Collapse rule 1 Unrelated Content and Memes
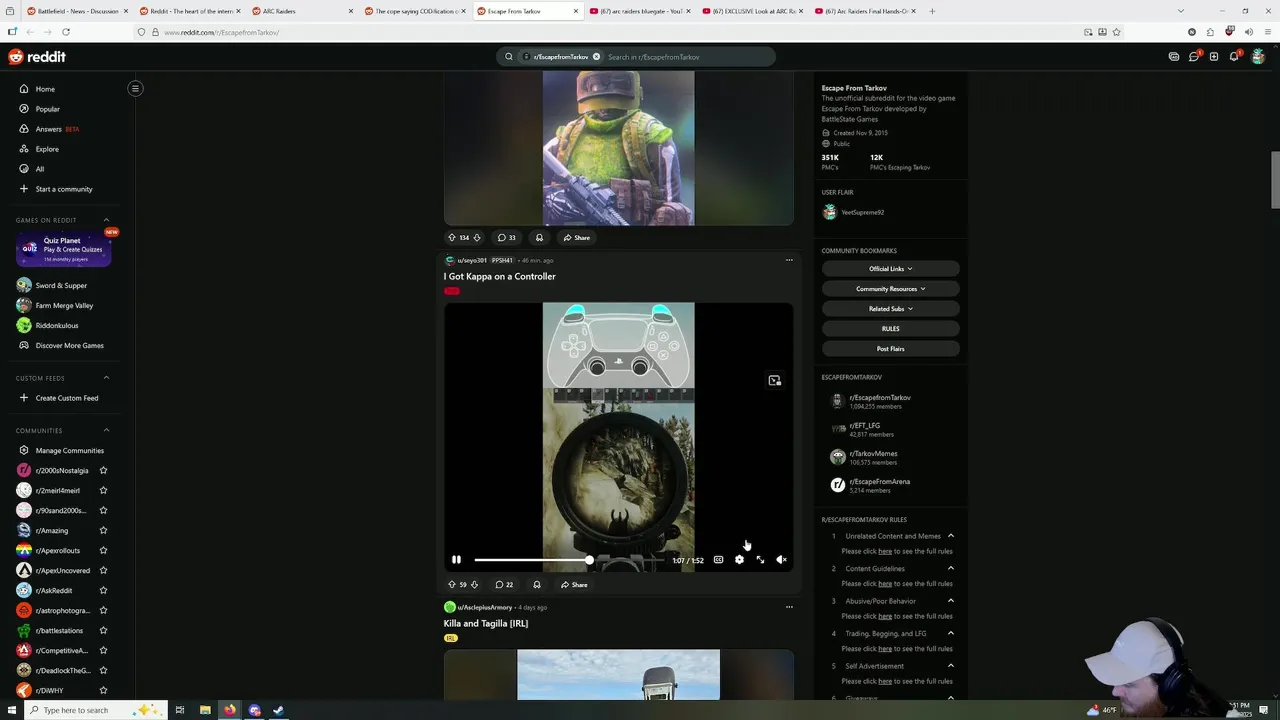 [951, 536]
